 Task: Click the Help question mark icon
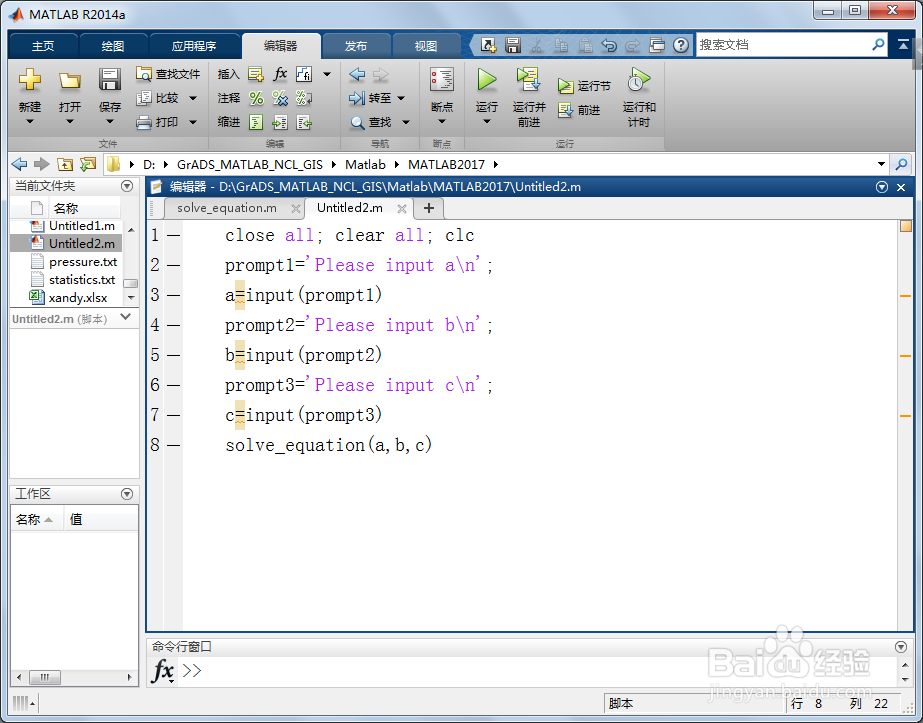tap(681, 45)
